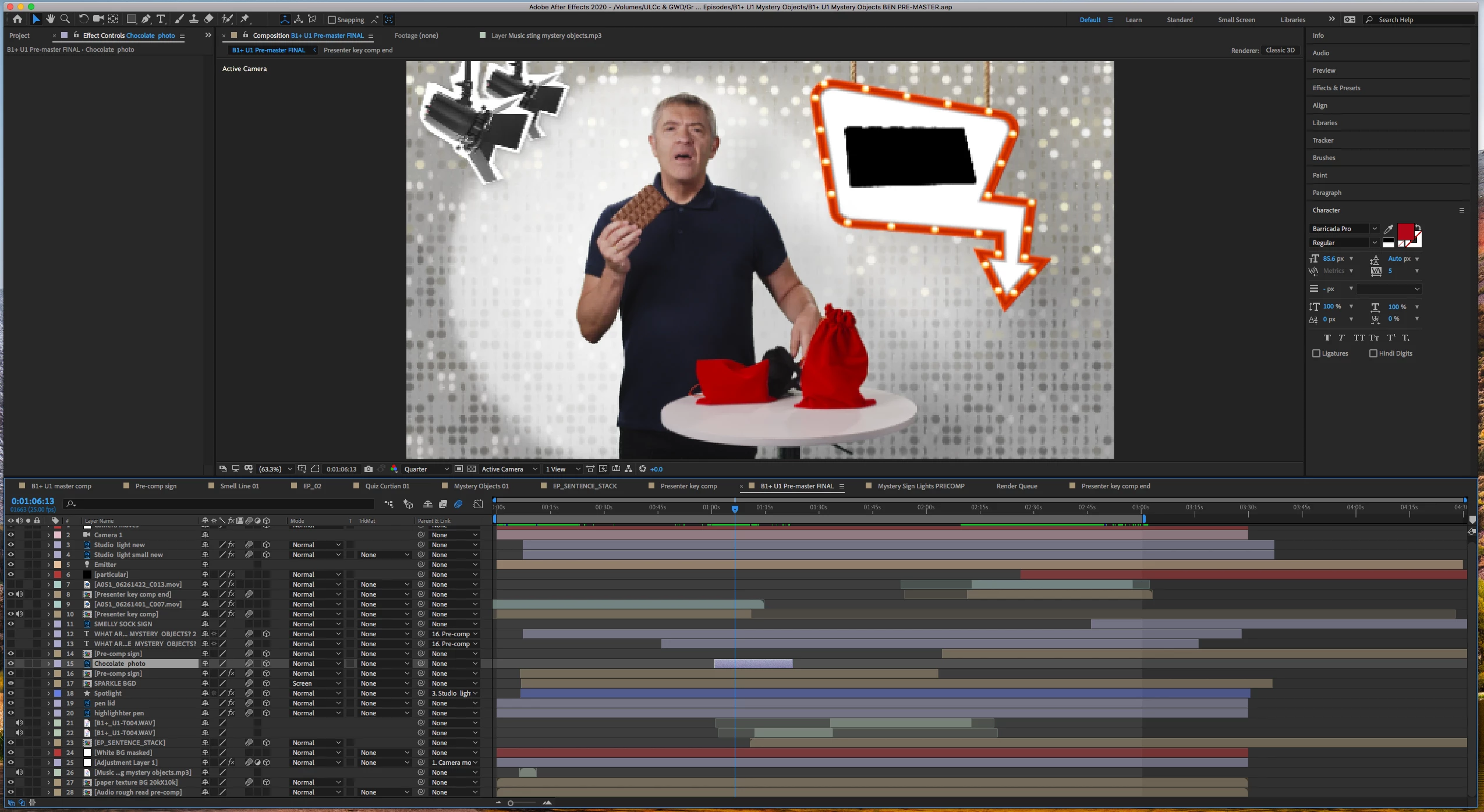
Task: Select the Pen tool
Action: tap(146, 19)
